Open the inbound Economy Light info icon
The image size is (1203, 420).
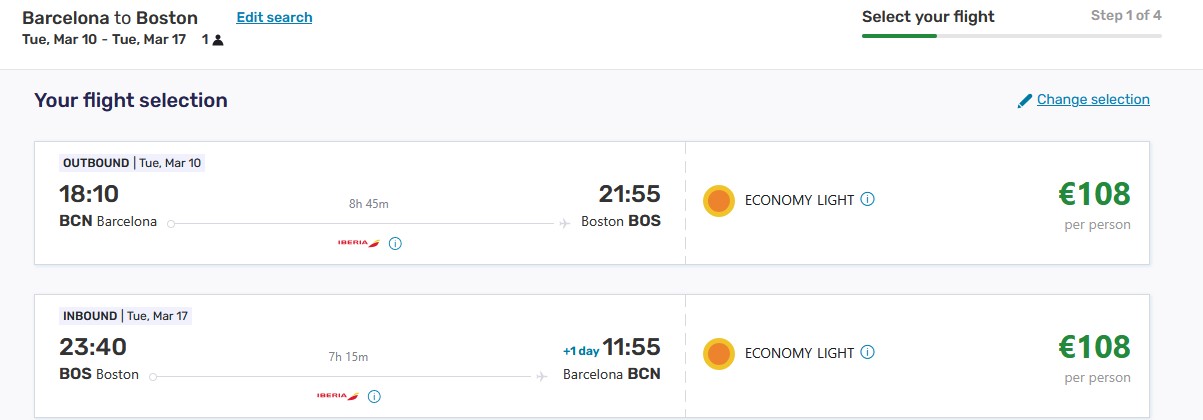click(x=867, y=352)
